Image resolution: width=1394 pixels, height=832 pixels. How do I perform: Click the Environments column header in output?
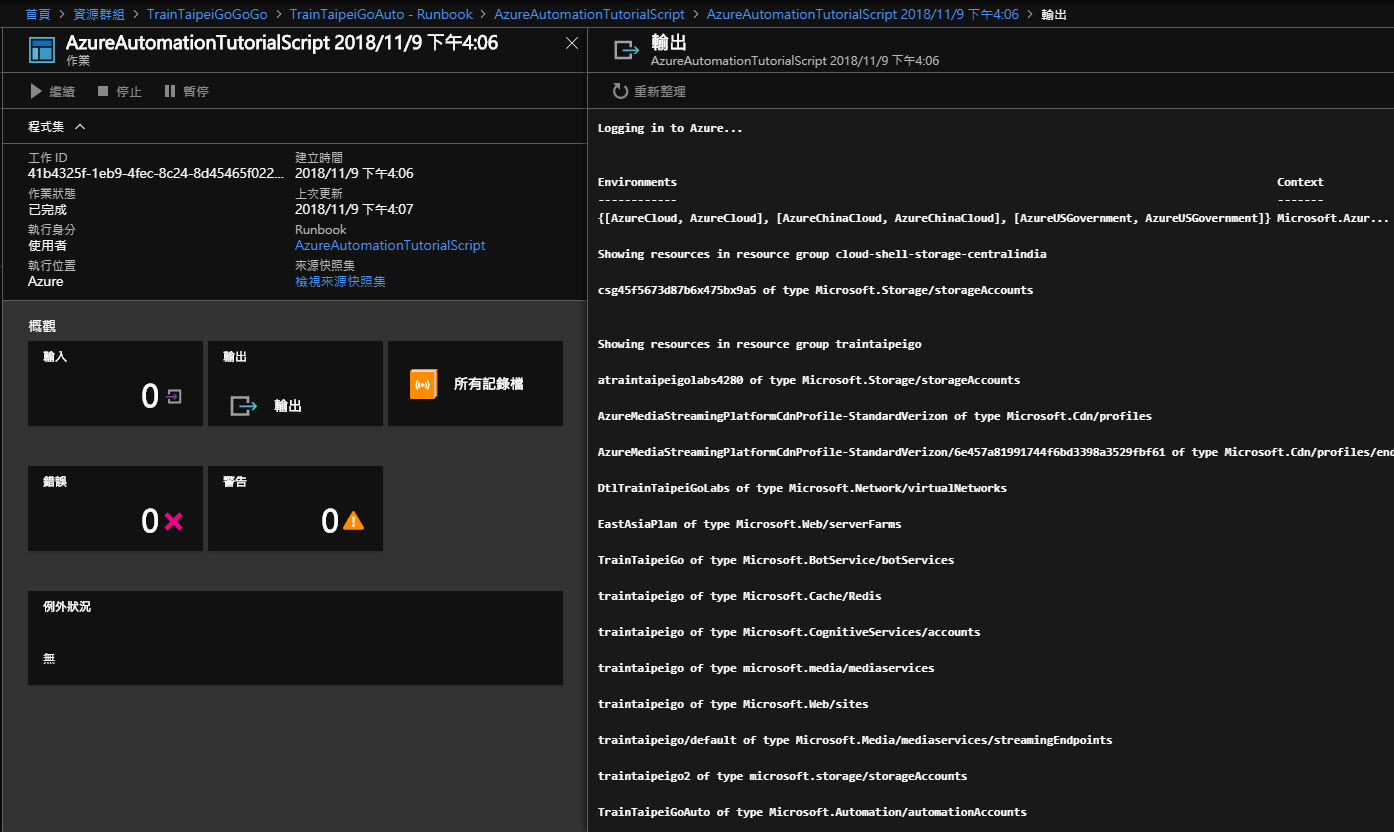pos(637,182)
